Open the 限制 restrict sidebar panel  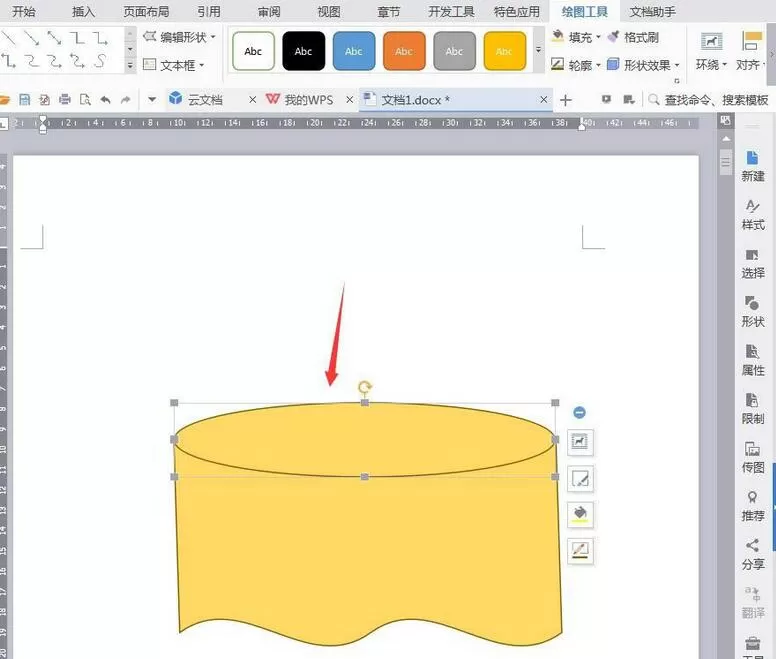pyautogui.click(x=752, y=409)
